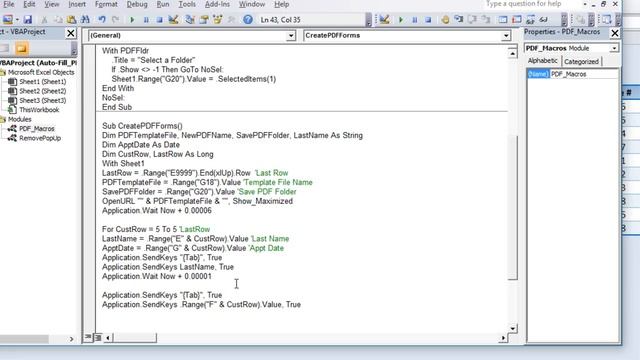Click Toggle Folders in the Project Explorer
Viewport: 640px width, 360px height.
(x=22, y=49)
